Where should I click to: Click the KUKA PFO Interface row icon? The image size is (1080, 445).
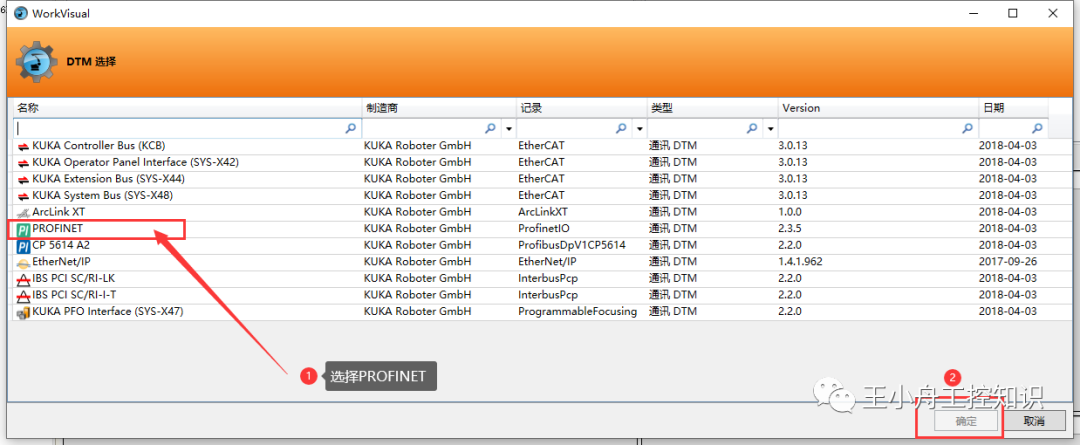click(23, 312)
